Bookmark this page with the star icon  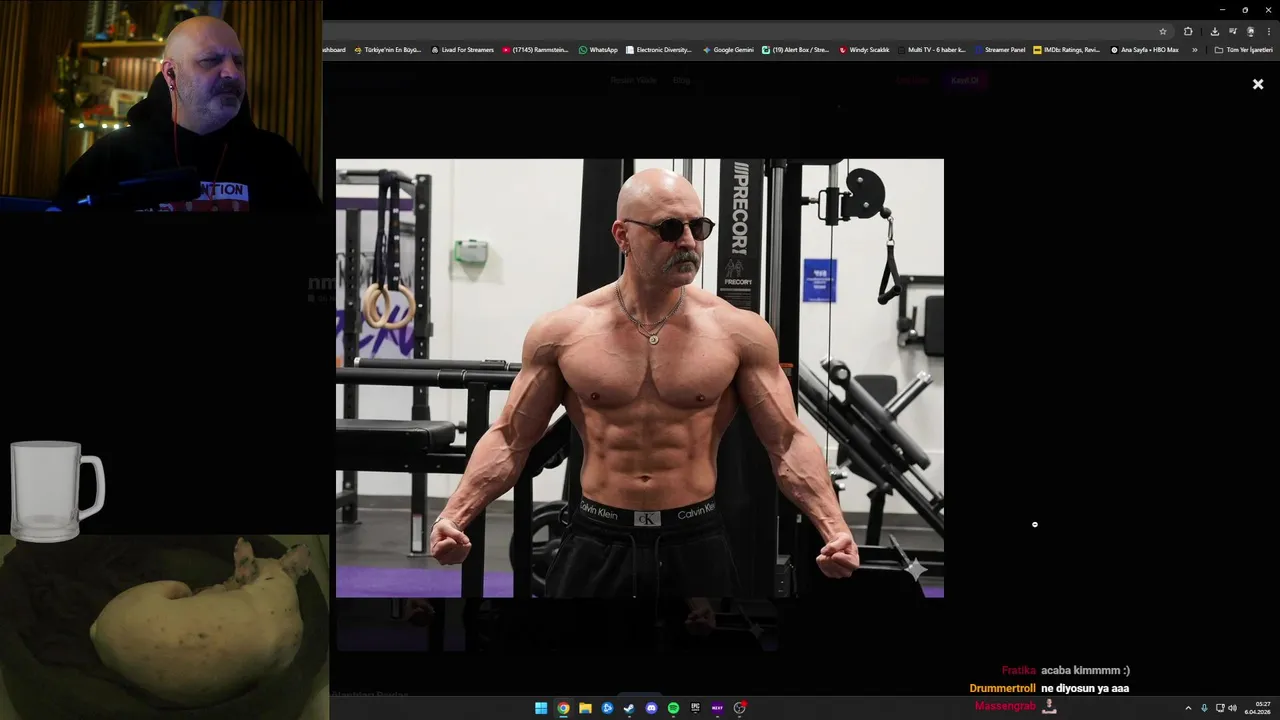pyautogui.click(x=1163, y=31)
